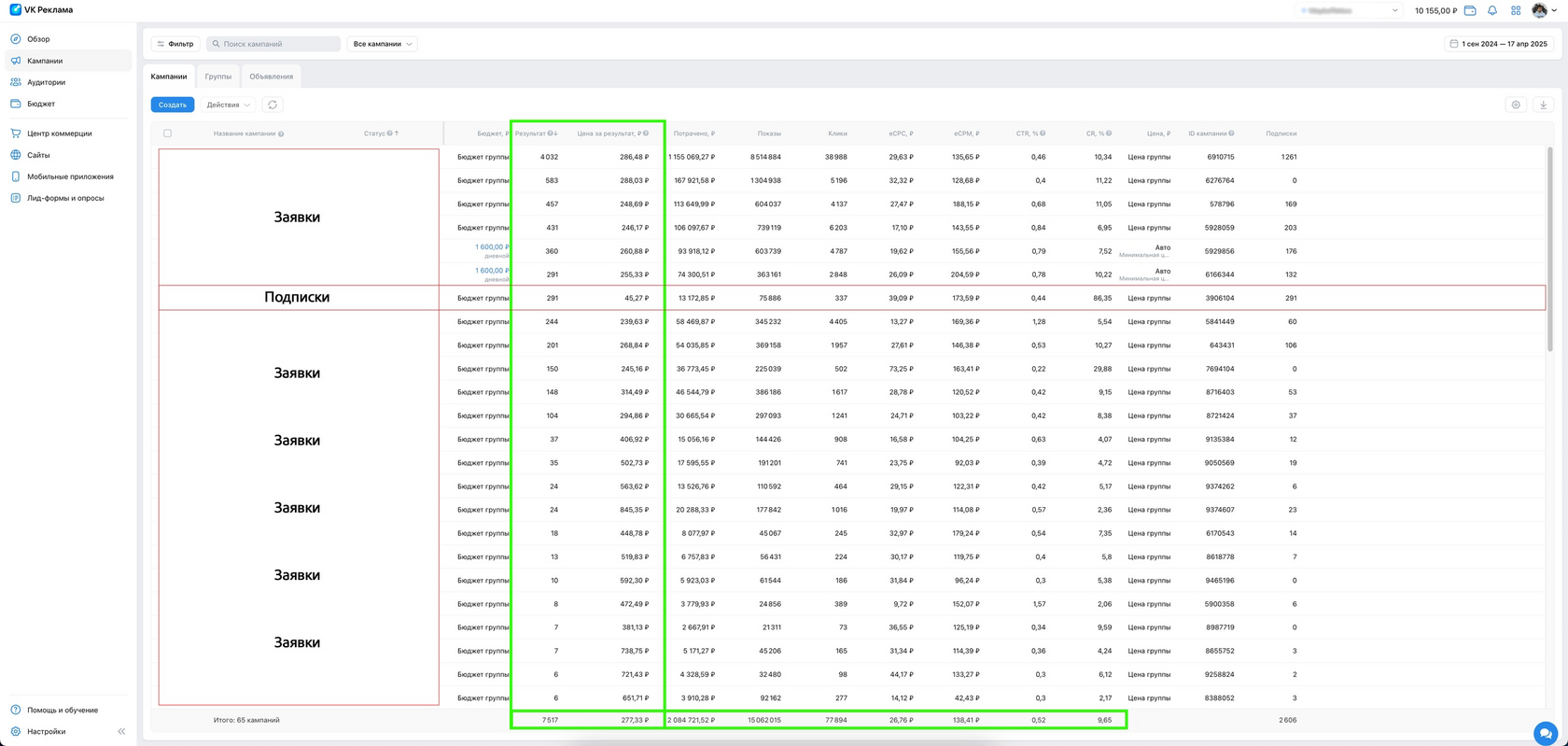Image resolution: width=1568 pixels, height=746 pixels.
Task: Collapse the left sidebar
Action: [x=121, y=732]
